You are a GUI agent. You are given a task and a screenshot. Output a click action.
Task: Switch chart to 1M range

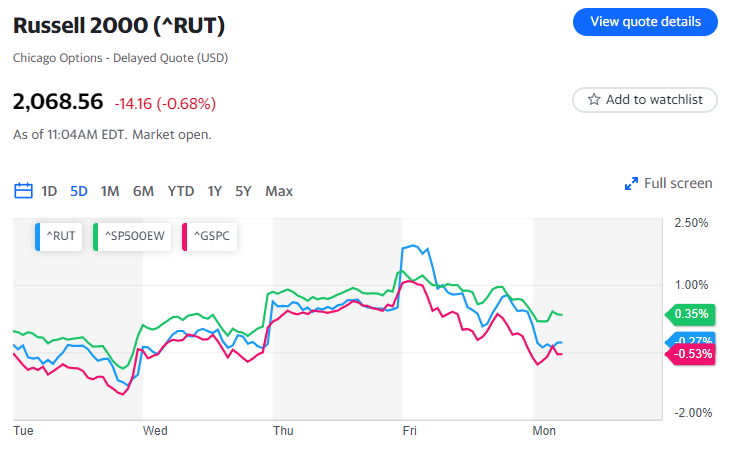110,191
